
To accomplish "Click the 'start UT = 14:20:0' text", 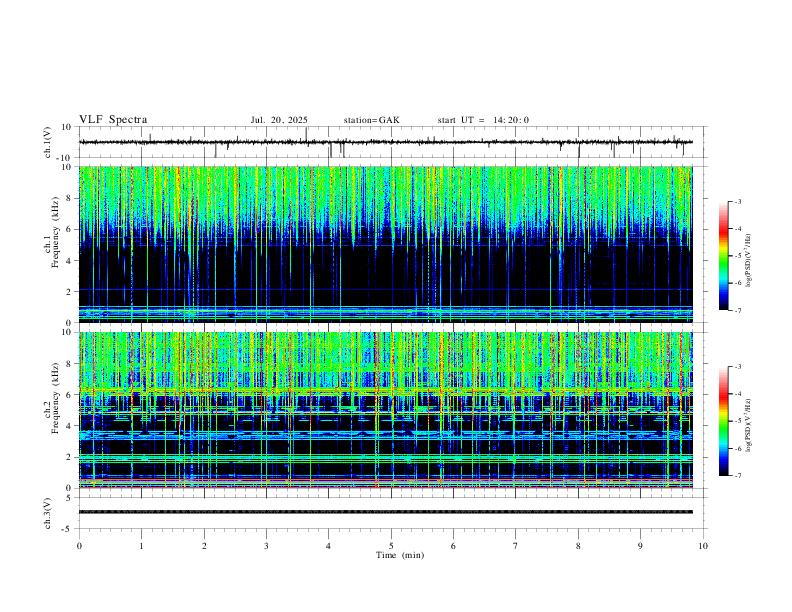I will coord(483,120).
